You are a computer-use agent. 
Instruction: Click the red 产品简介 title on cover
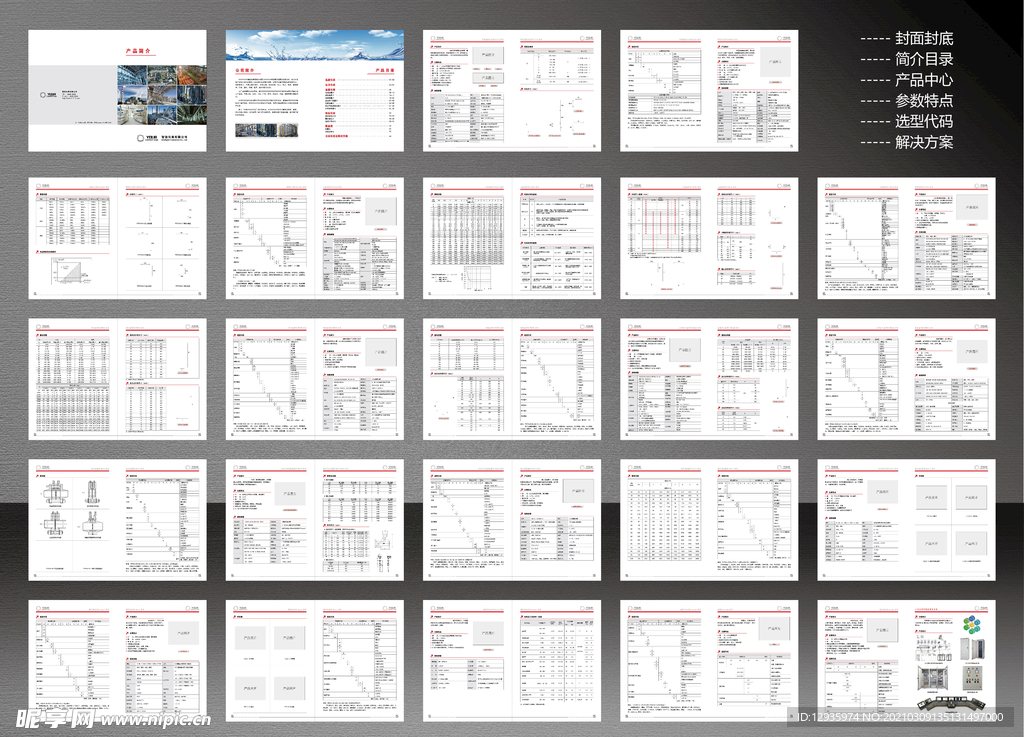tap(138, 50)
